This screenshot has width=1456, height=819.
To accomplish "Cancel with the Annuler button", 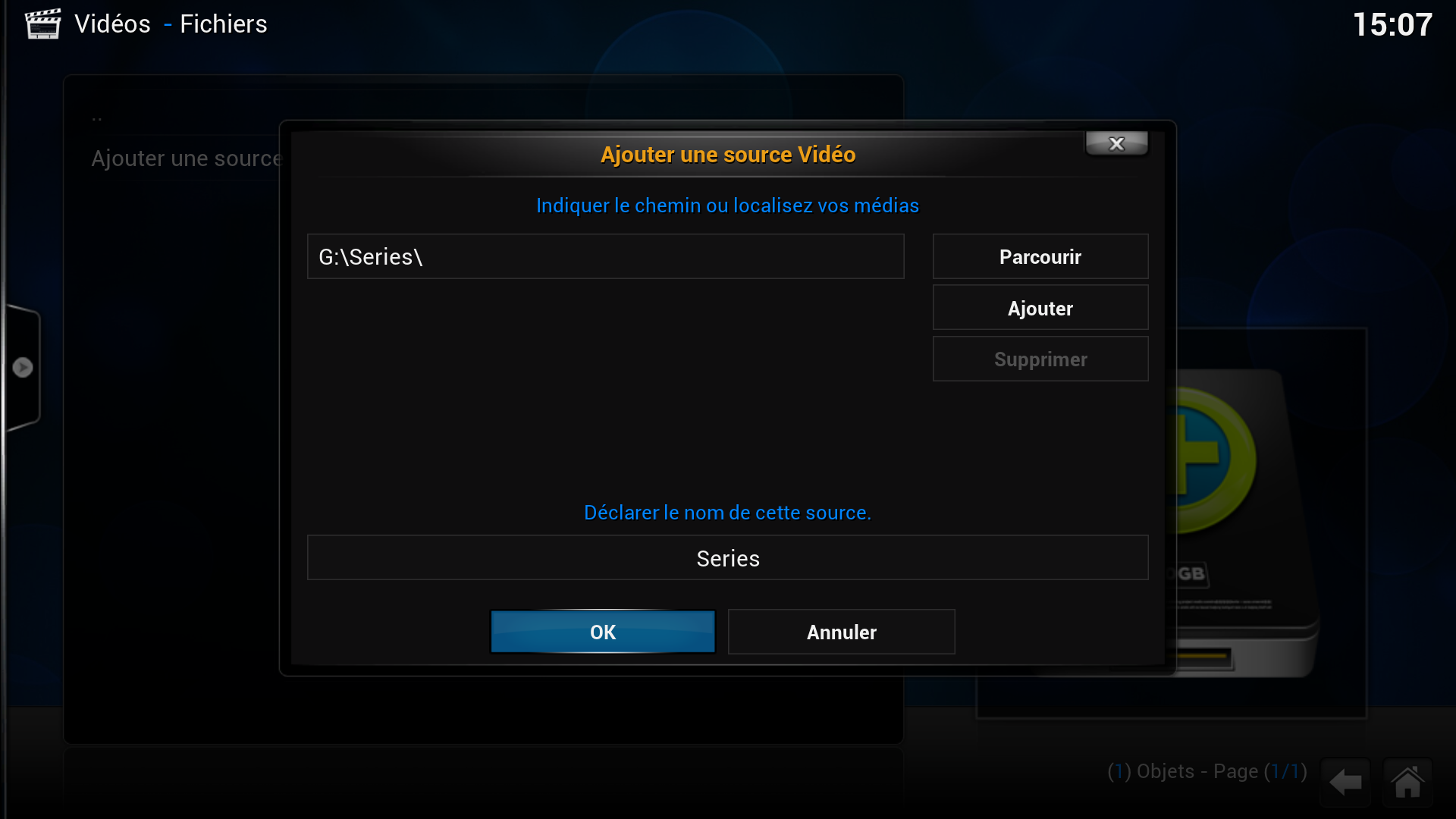I will tap(841, 632).
